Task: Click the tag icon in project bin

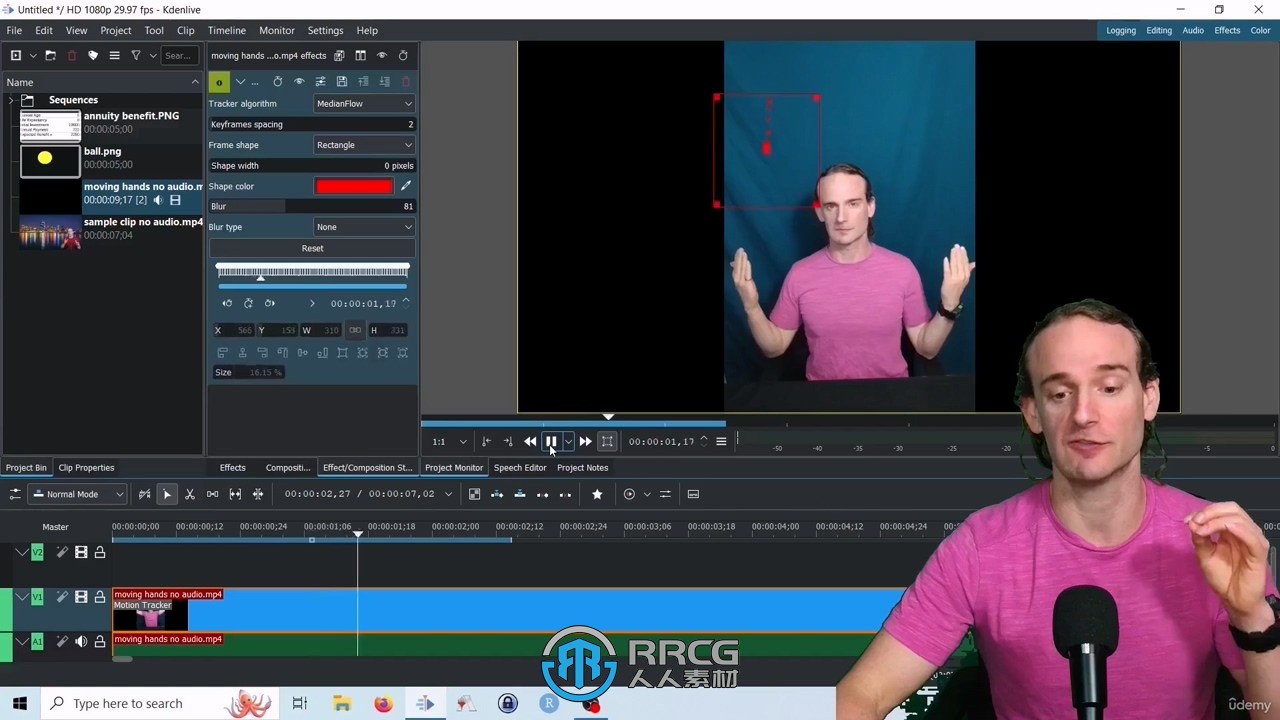Action: coord(93,56)
